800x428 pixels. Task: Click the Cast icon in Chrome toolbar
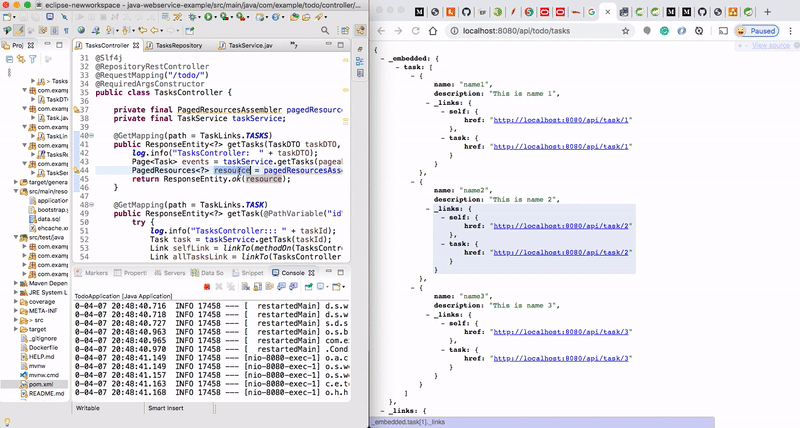723,31
